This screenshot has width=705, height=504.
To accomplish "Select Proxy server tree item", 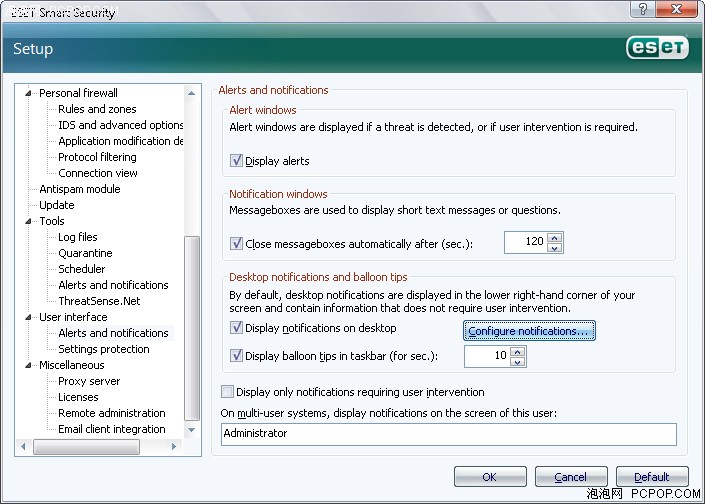I will [89, 381].
